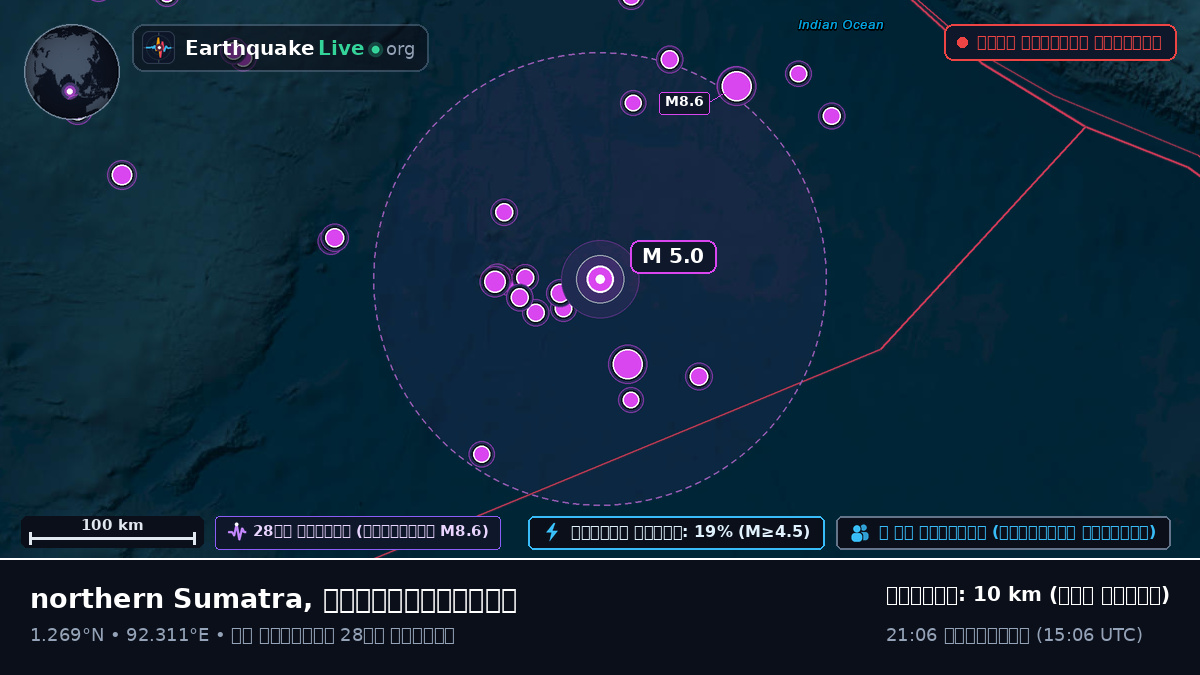Viewport: 1200px width, 675px height.
Task: Click the EarthquakeLive compass logo icon
Action: point(159,48)
